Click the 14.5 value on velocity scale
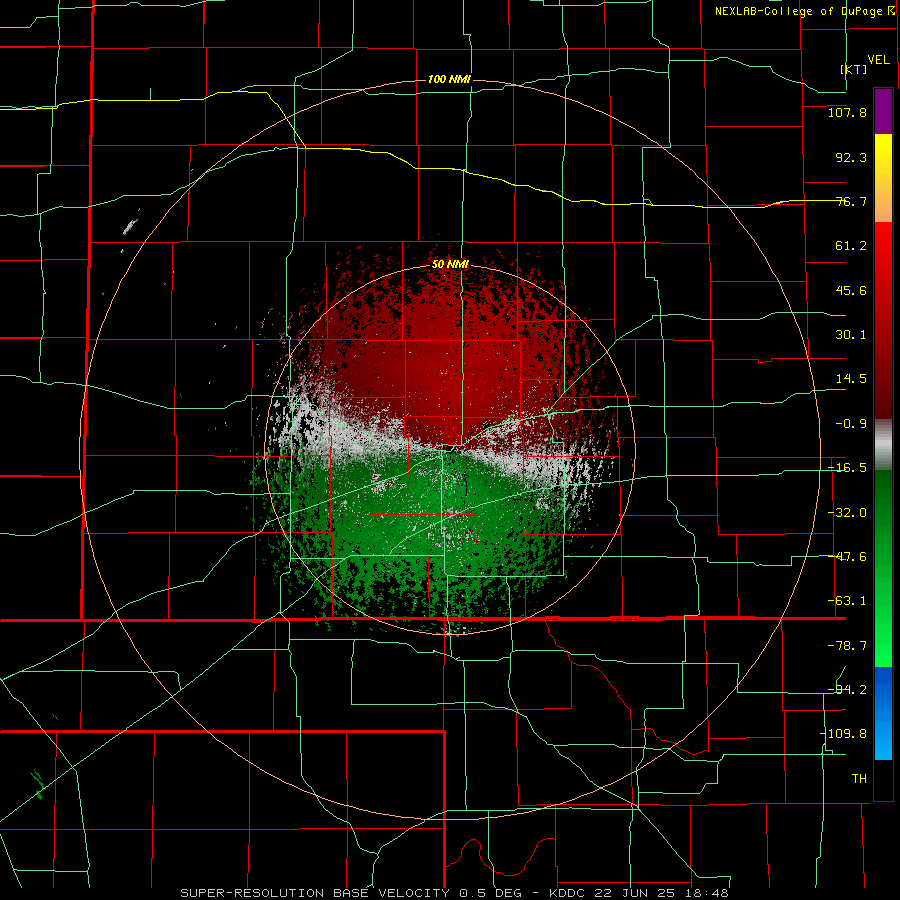The image size is (900, 900). [851, 379]
